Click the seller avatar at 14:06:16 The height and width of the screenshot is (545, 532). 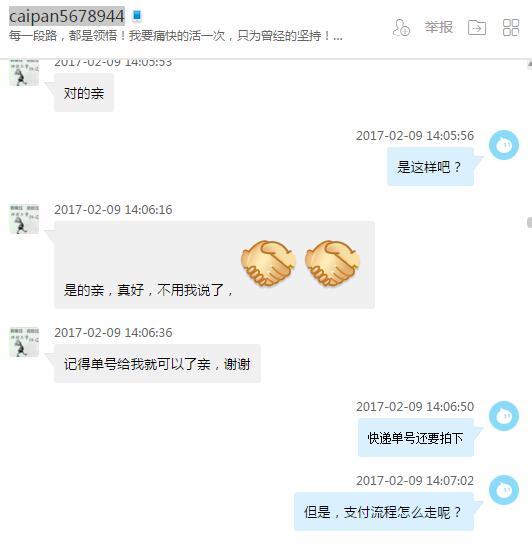(x=24, y=219)
